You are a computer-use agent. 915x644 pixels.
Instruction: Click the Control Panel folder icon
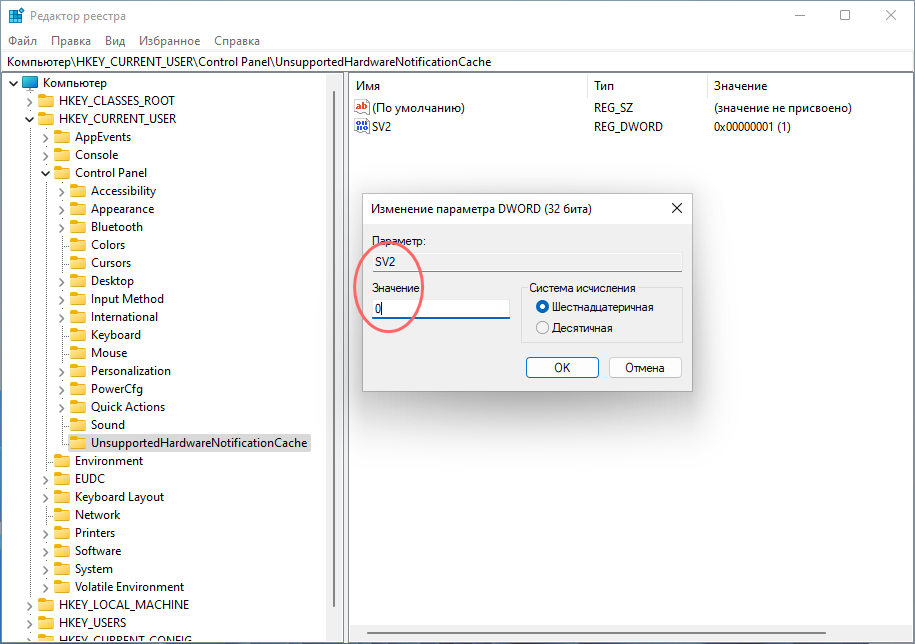pyautogui.click(x=62, y=173)
